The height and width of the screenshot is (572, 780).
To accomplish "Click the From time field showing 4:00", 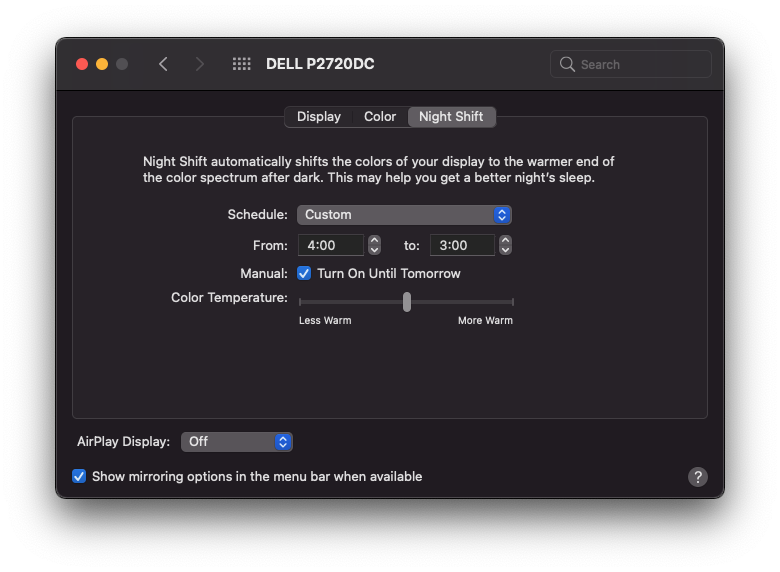I will 331,245.
